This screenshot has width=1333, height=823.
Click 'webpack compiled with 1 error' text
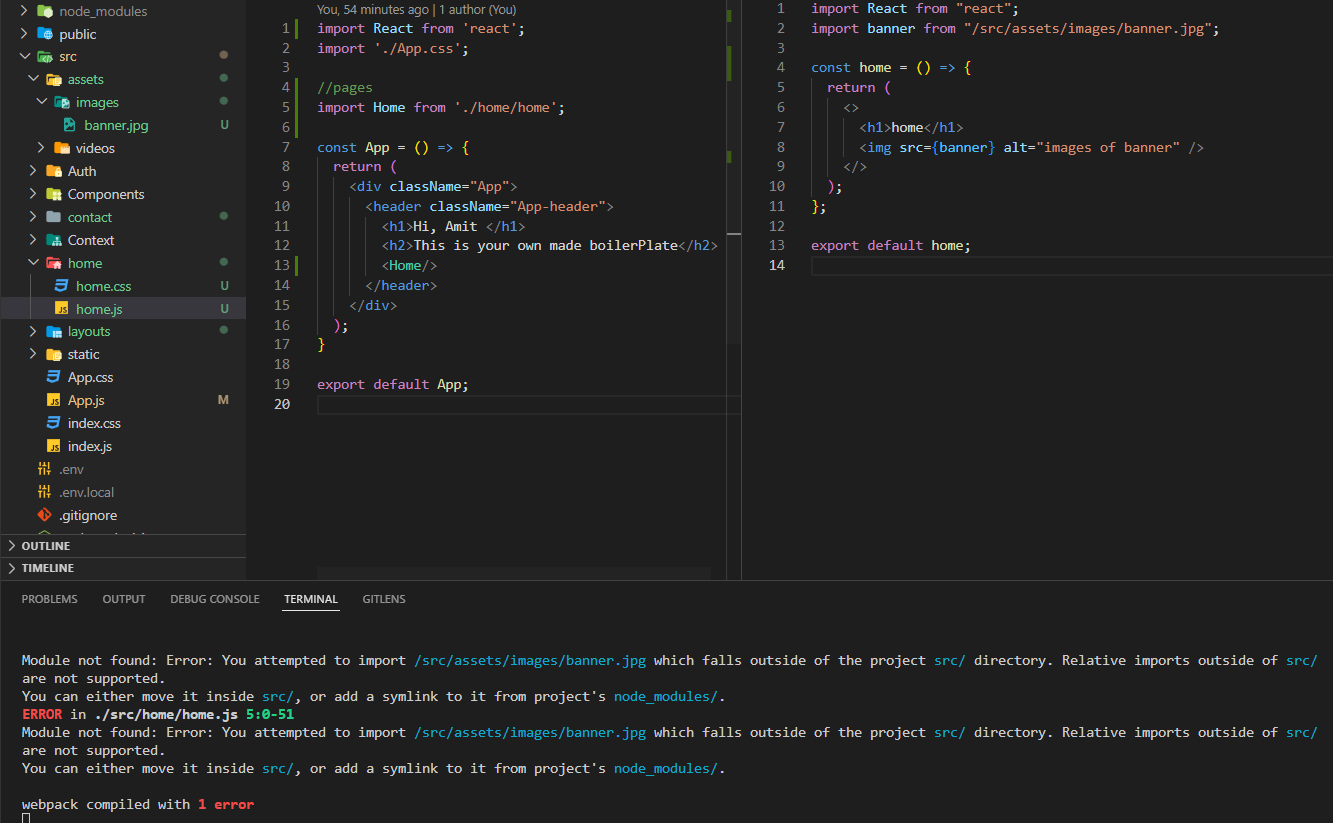[x=138, y=805]
